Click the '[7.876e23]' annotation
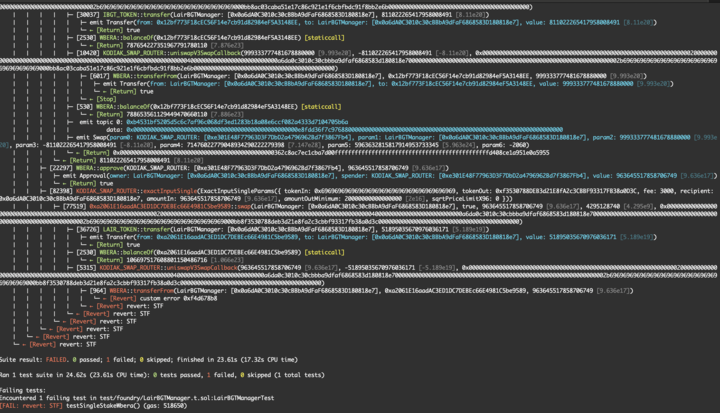 pos(227,45)
